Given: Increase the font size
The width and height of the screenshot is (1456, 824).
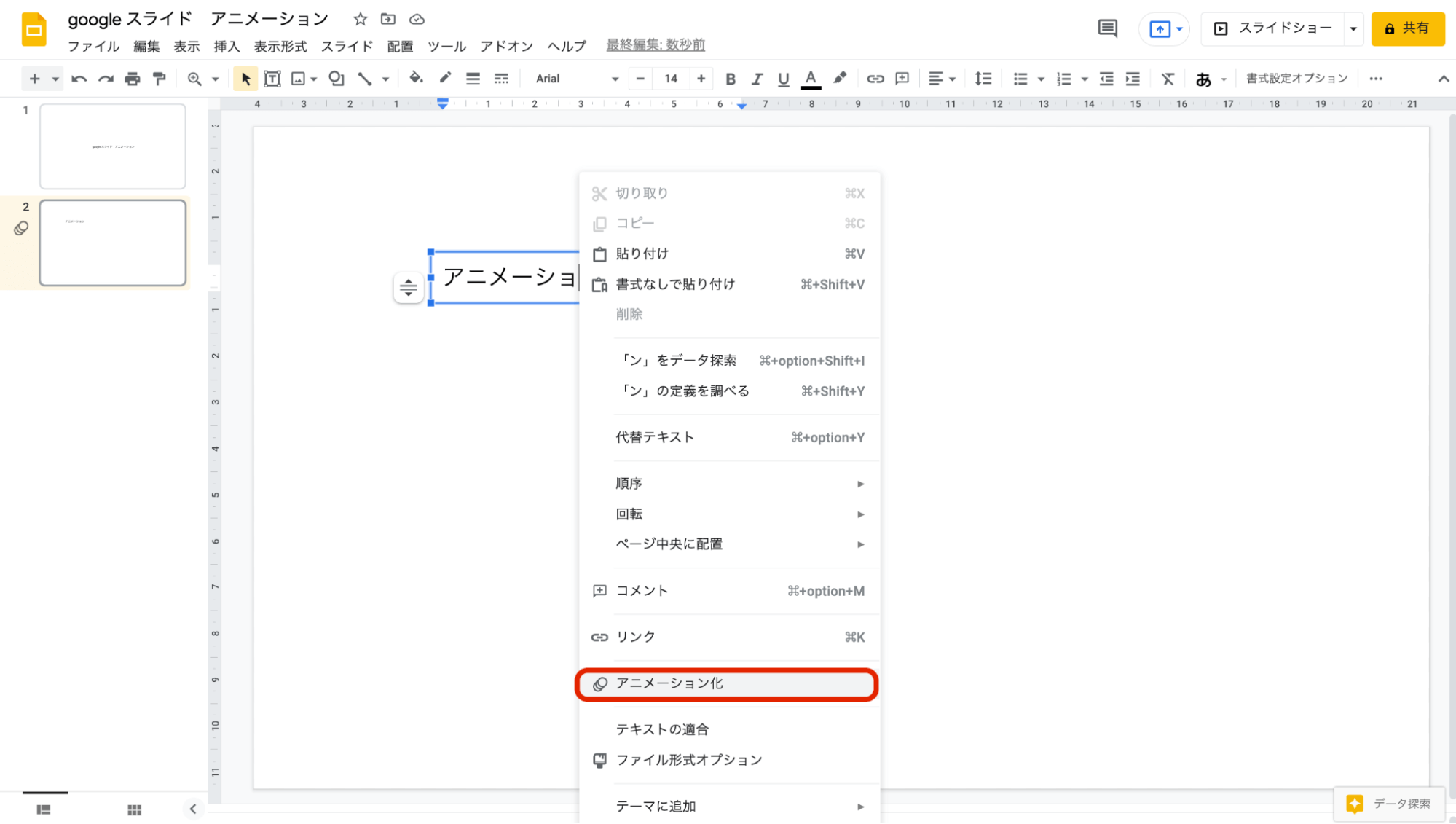Looking at the screenshot, I should [701, 79].
